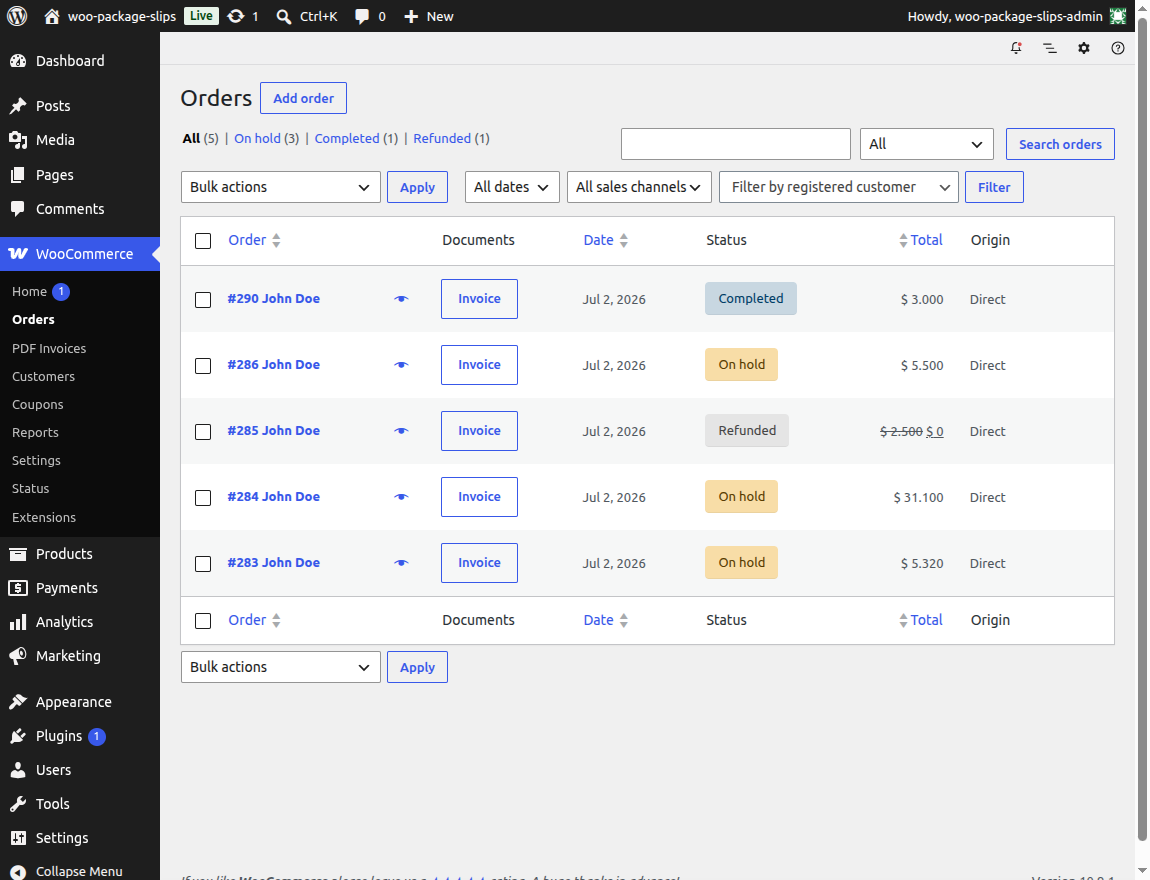Image resolution: width=1150 pixels, height=880 pixels.
Task: Click the Products archive icon
Action: pyautogui.click(x=18, y=554)
